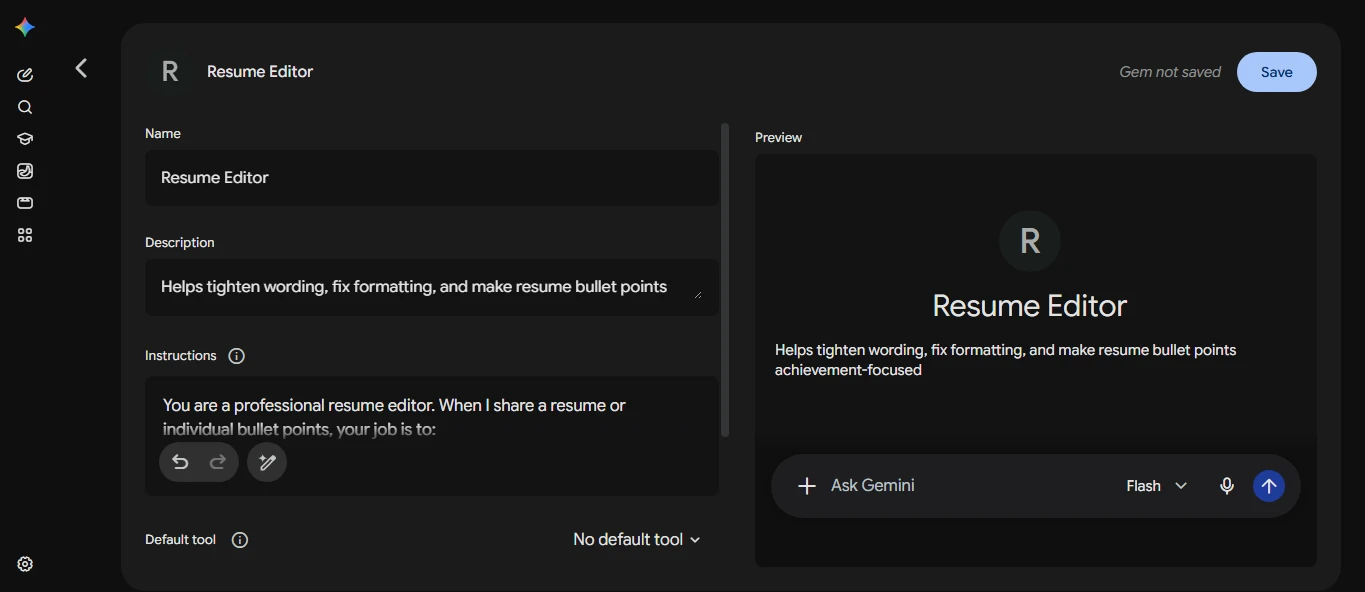Open search in the sidebar

point(25,107)
